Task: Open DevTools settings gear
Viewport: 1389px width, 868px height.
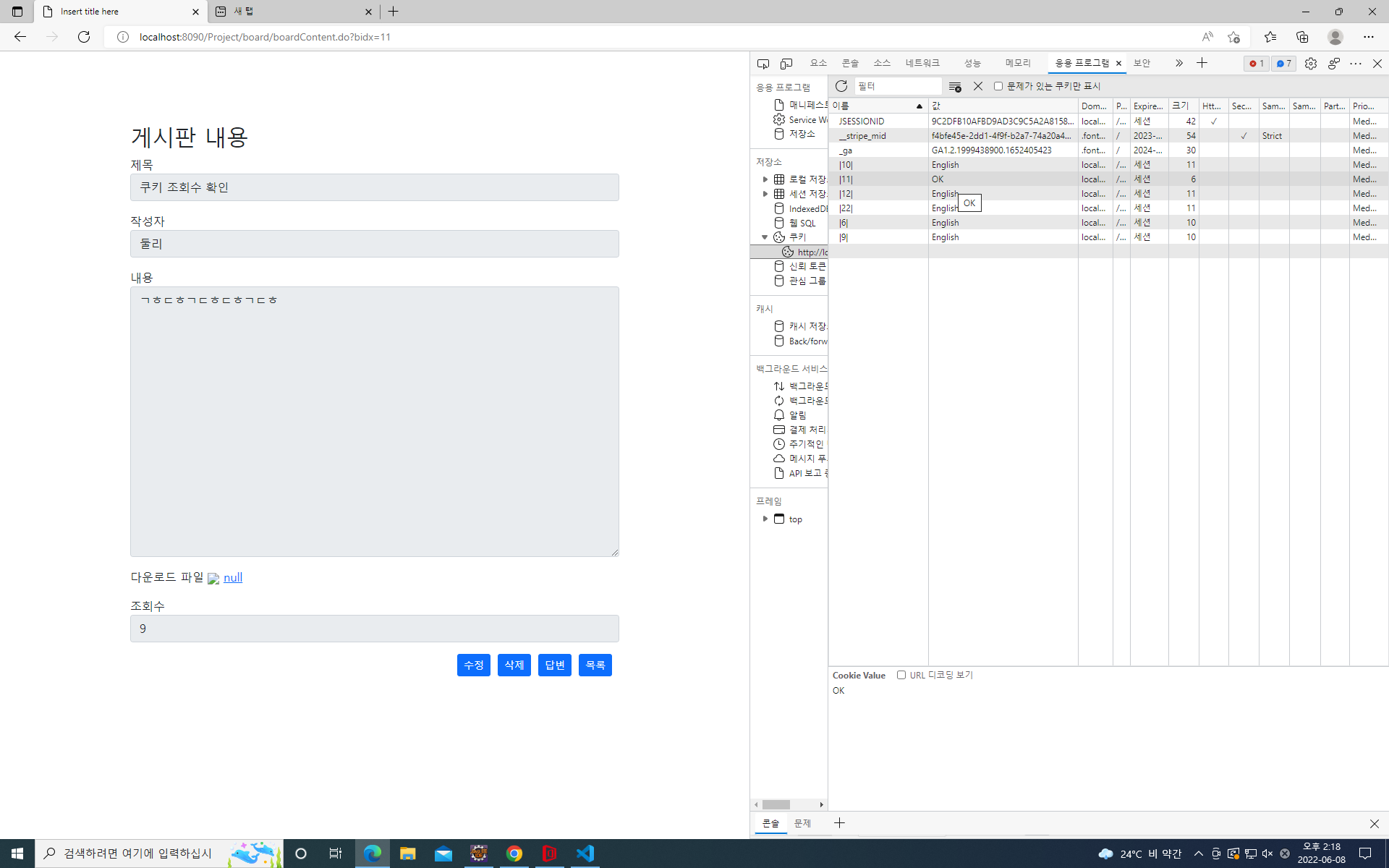Action: coord(1310,64)
